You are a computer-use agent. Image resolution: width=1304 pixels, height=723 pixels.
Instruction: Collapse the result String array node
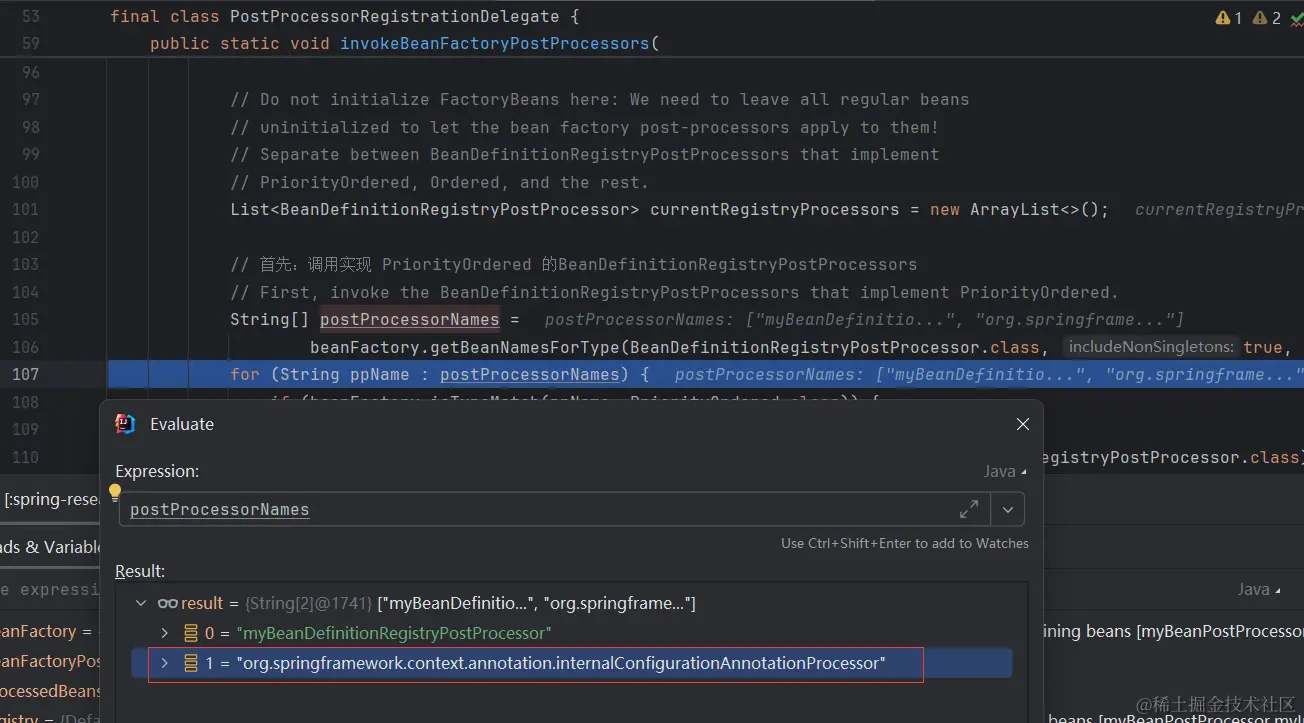pos(140,602)
